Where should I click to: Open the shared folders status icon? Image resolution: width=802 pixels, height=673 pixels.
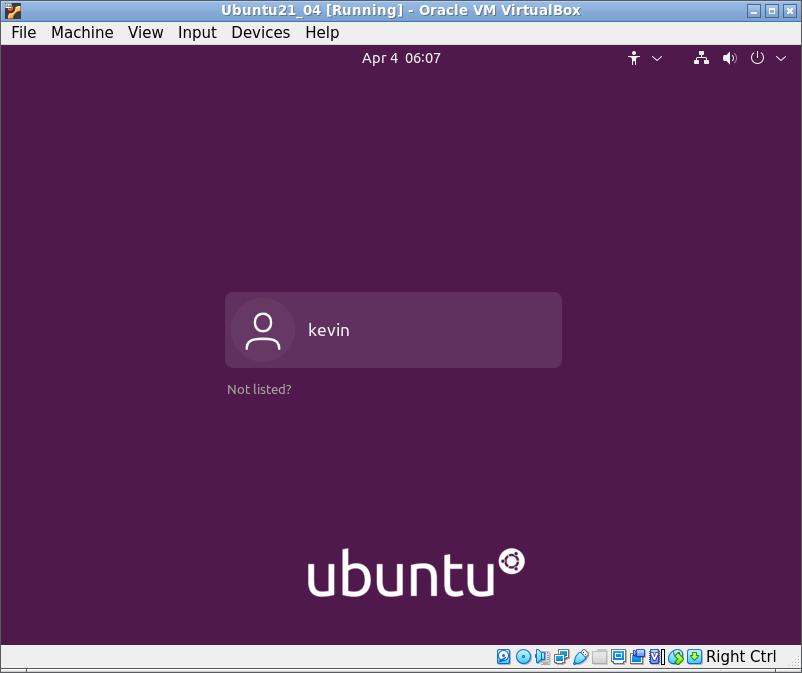click(599, 657)
